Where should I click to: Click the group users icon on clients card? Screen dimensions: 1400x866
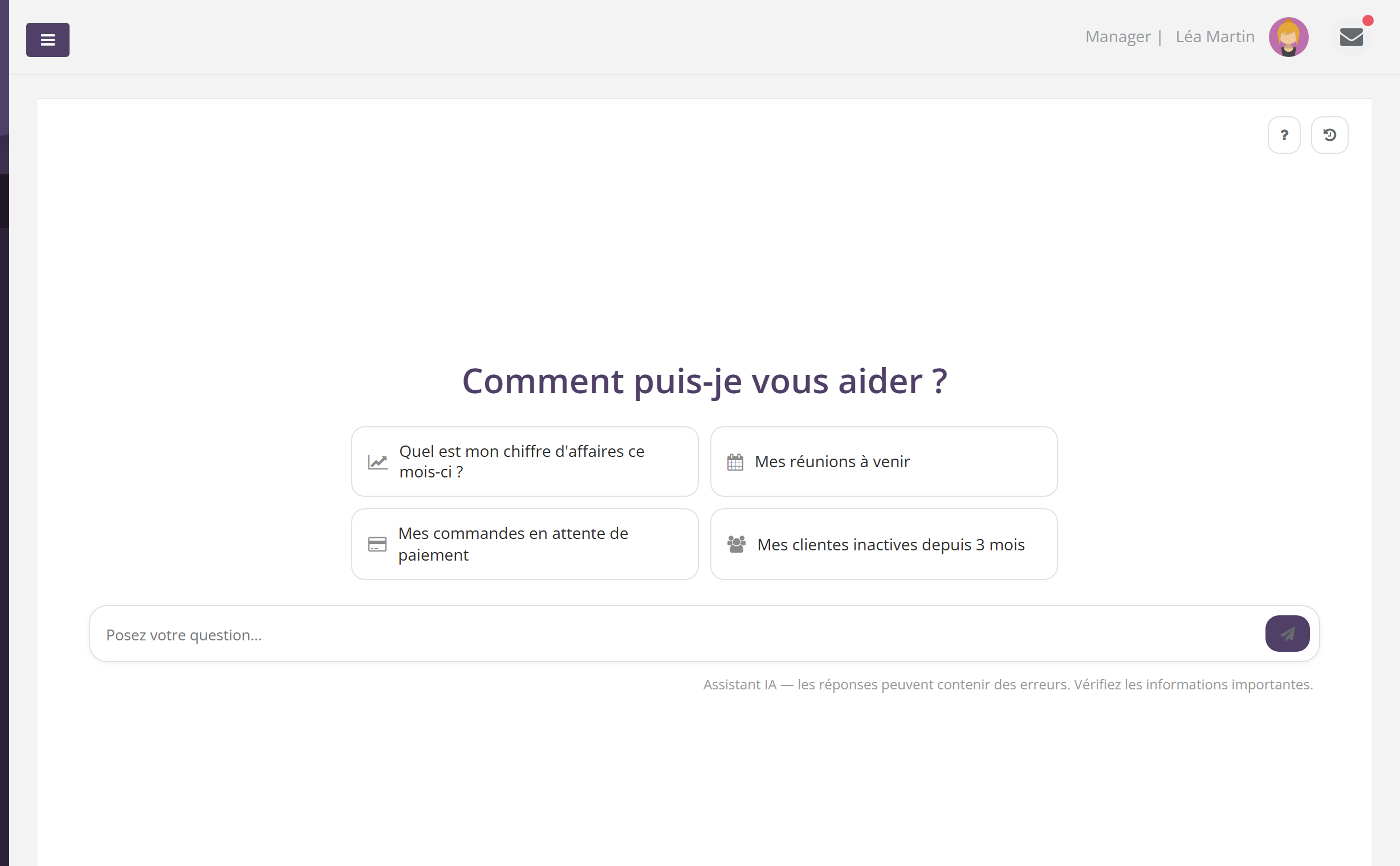click(736, 544)
